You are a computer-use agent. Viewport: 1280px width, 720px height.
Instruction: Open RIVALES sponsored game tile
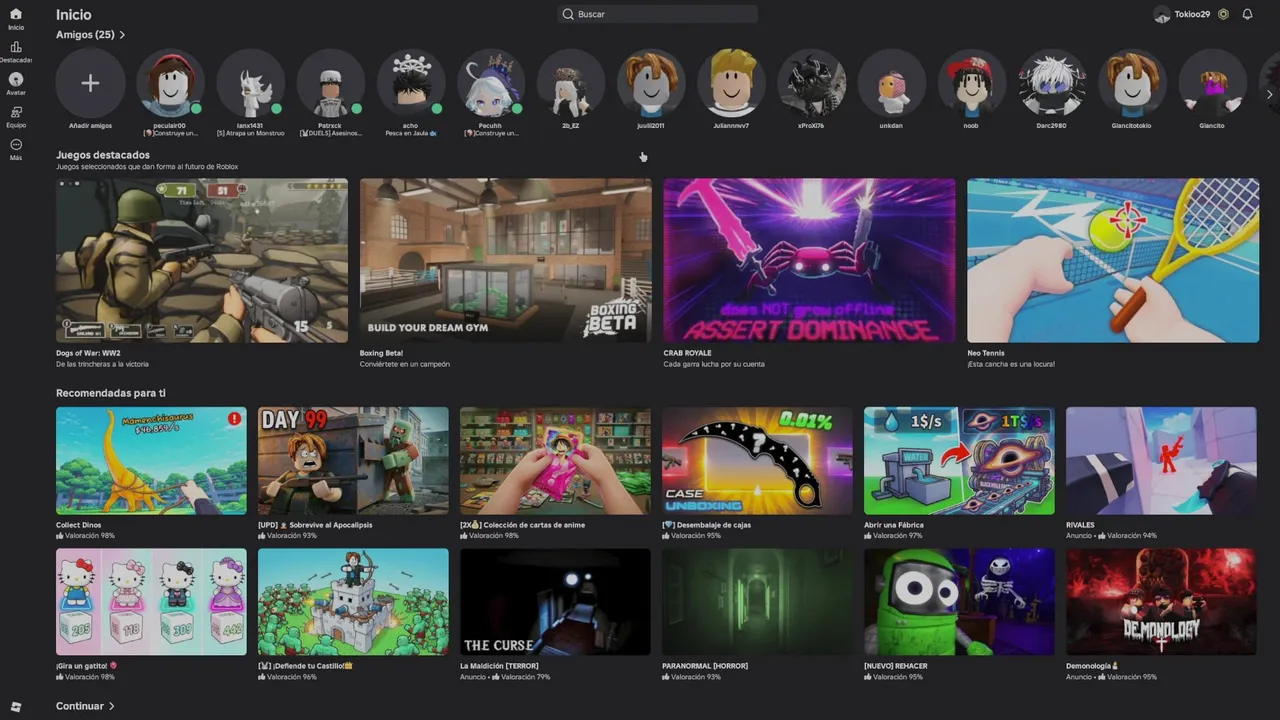[1161, 460]
